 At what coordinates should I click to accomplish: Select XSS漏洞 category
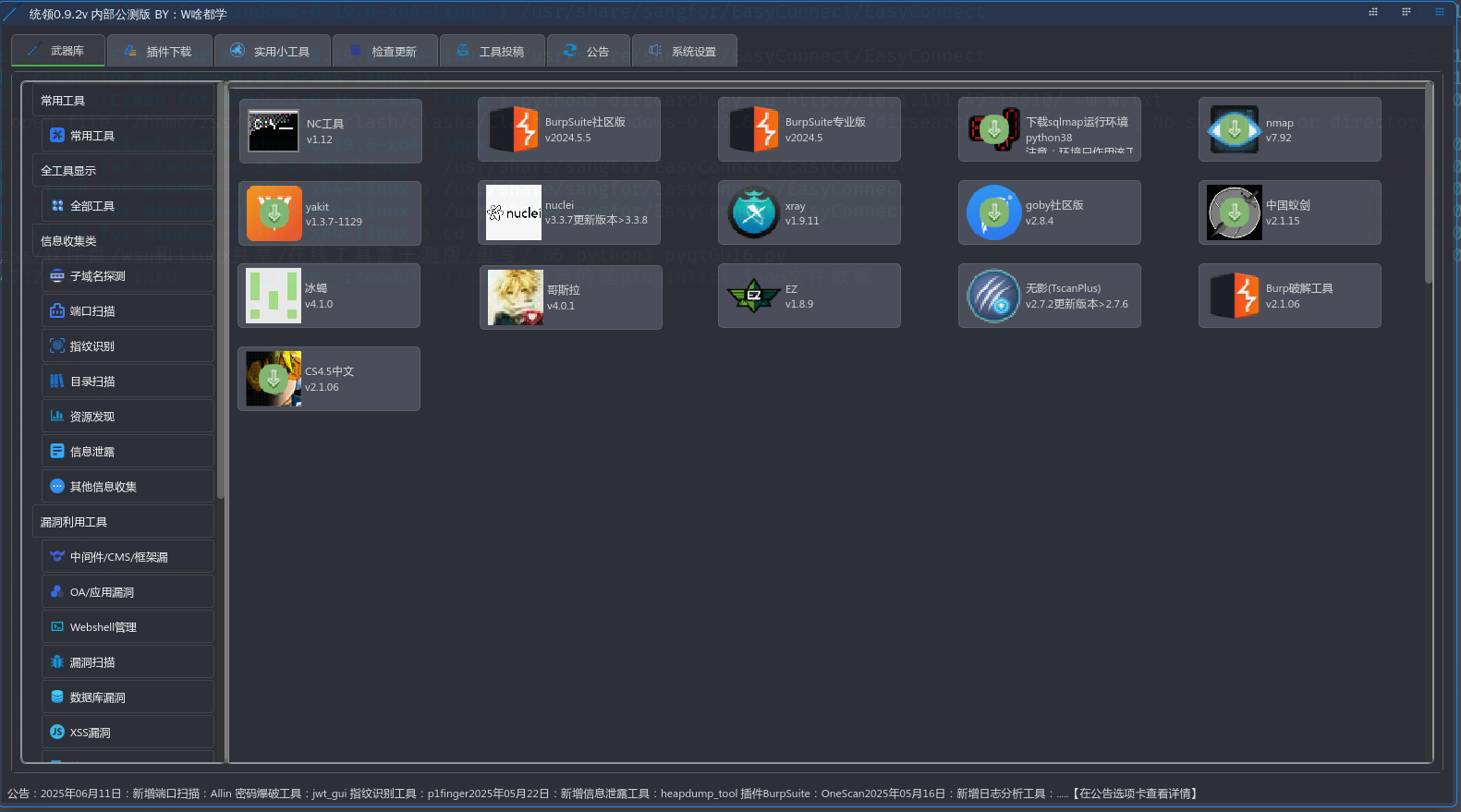[x=128, y=733]
